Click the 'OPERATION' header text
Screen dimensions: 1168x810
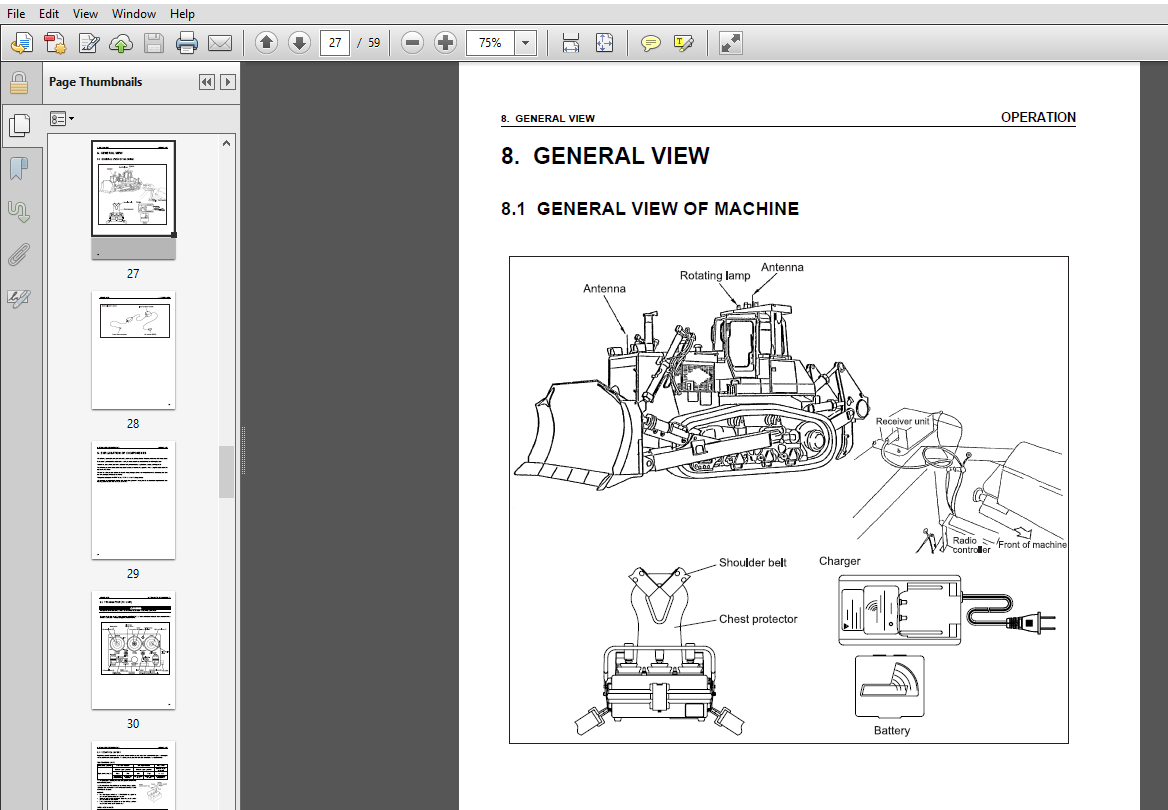1038,117
